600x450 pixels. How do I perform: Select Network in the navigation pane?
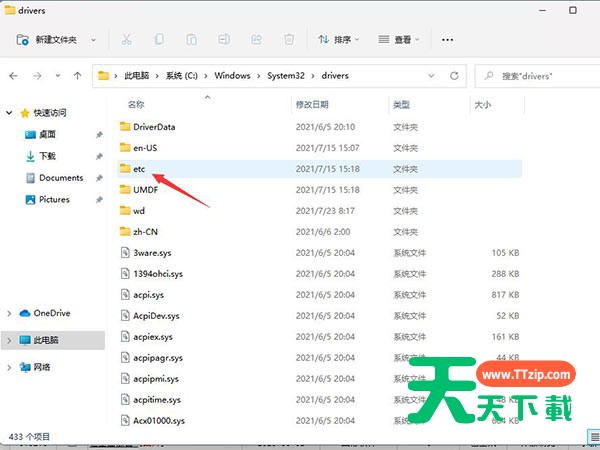[x=44, y=367]
